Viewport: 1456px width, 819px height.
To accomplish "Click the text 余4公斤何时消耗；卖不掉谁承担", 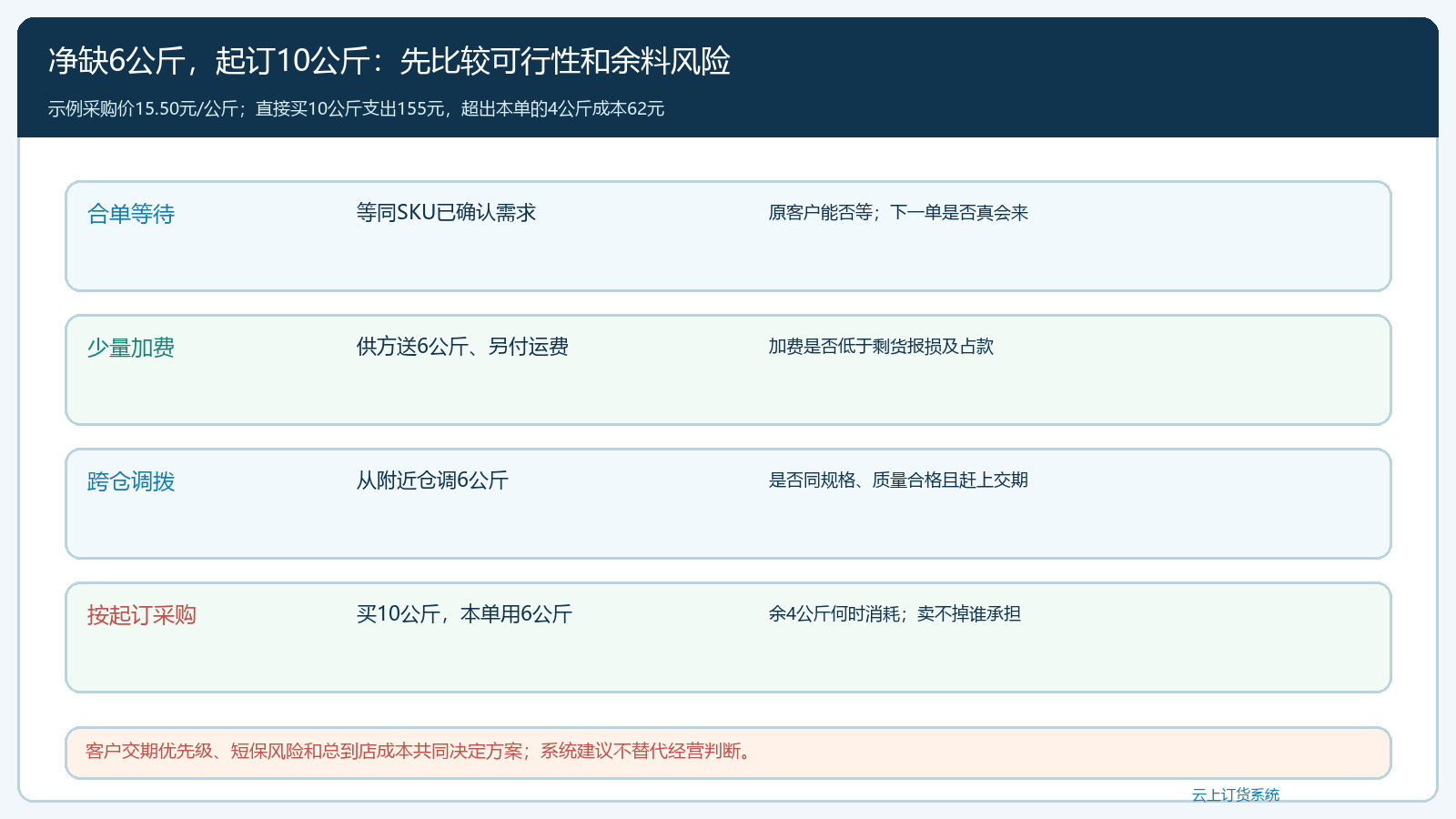I will (x=895, y=613).
